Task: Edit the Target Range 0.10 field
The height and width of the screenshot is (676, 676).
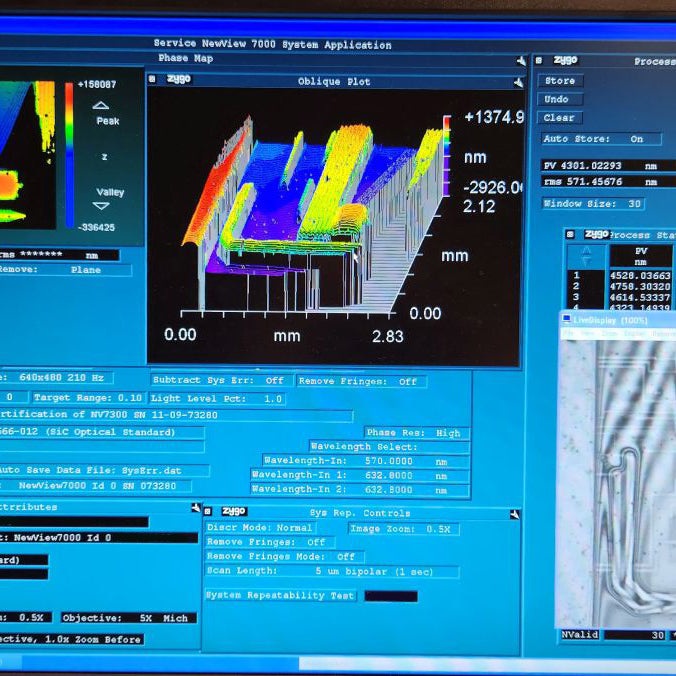Action: (x=88, y=397)
